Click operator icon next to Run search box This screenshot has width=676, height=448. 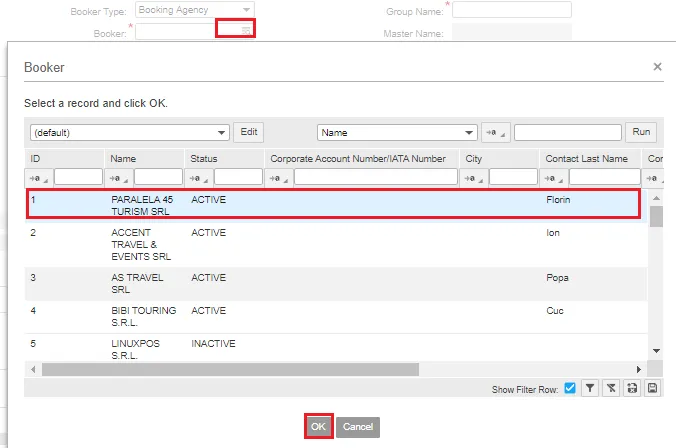tap(496, 132)
